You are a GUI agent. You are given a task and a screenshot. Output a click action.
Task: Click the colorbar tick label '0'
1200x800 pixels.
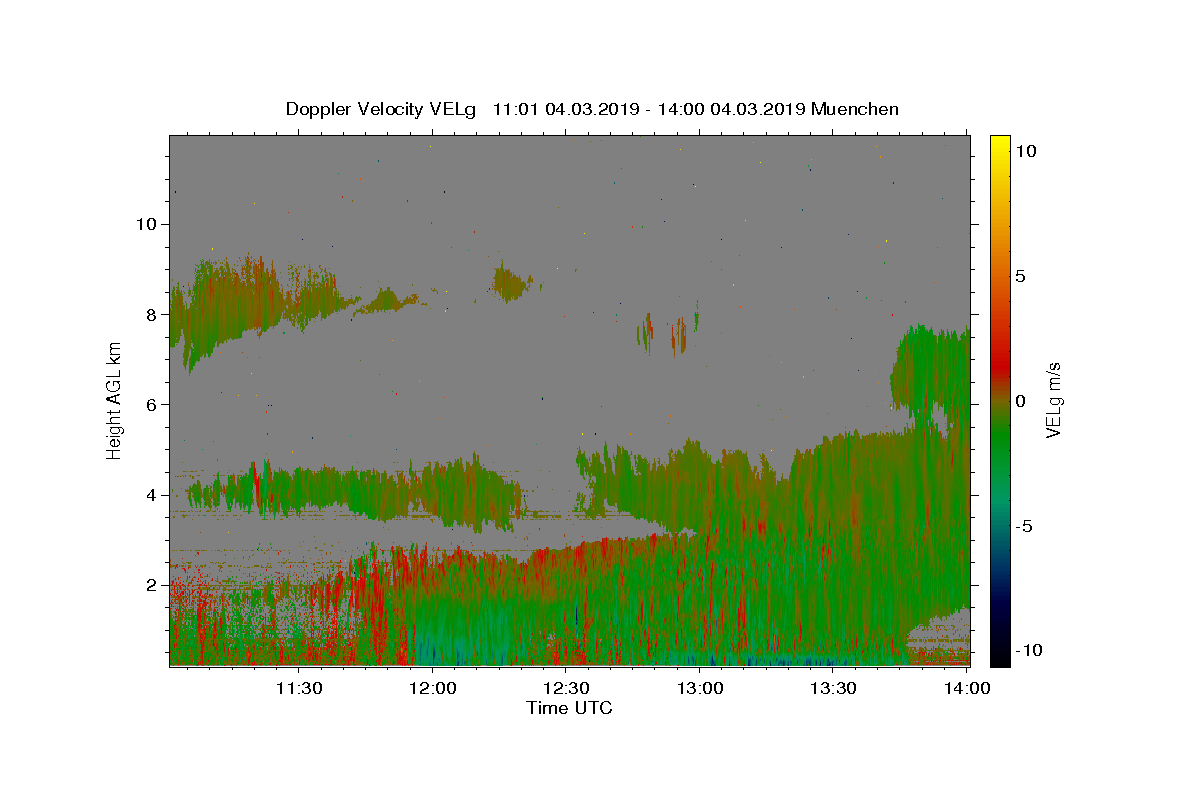(1020, 401)
